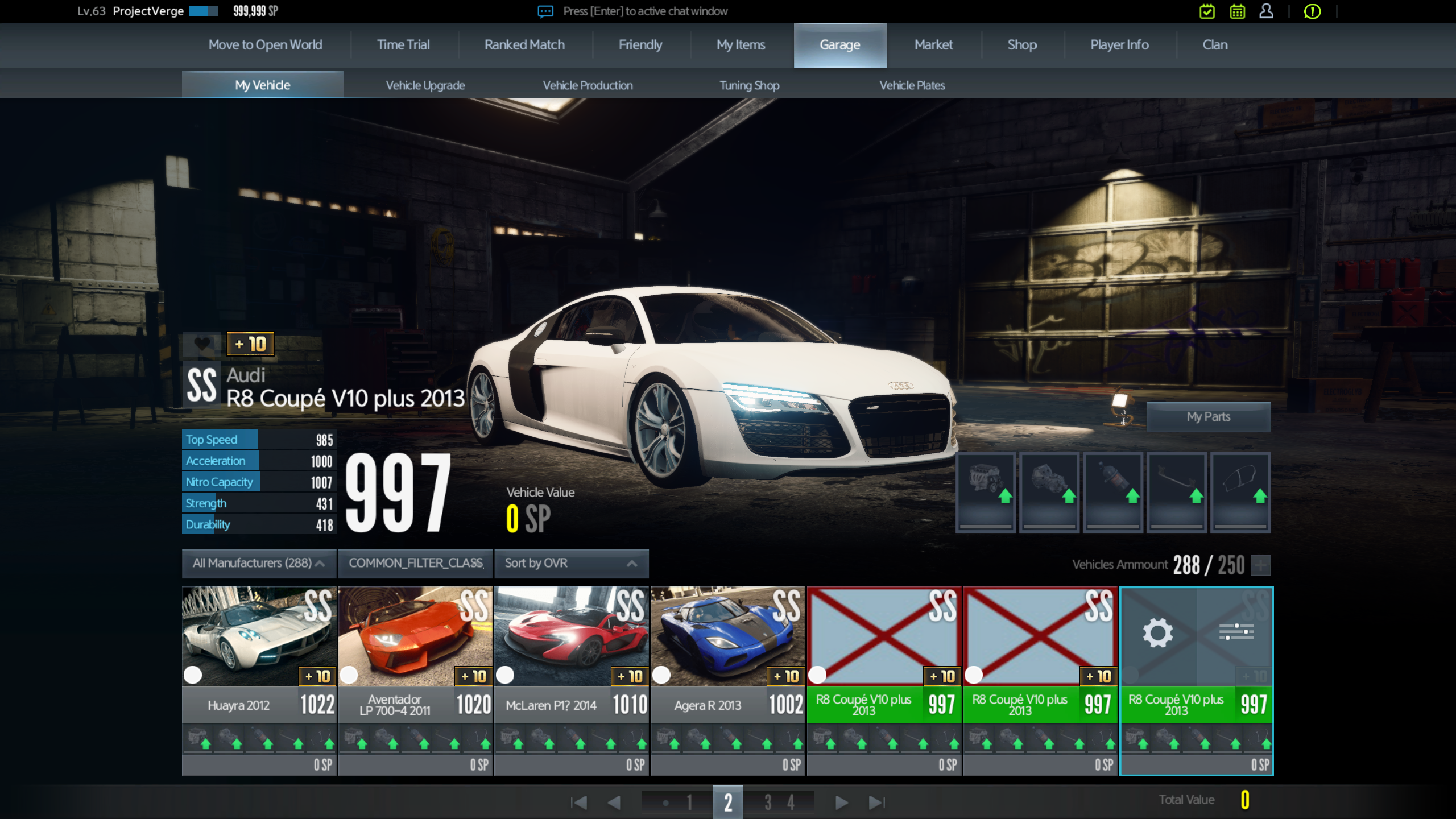Toggle the favorite heart on Audi R8
The height and width of the screenshot is (819, 1456).
point(201,344)
